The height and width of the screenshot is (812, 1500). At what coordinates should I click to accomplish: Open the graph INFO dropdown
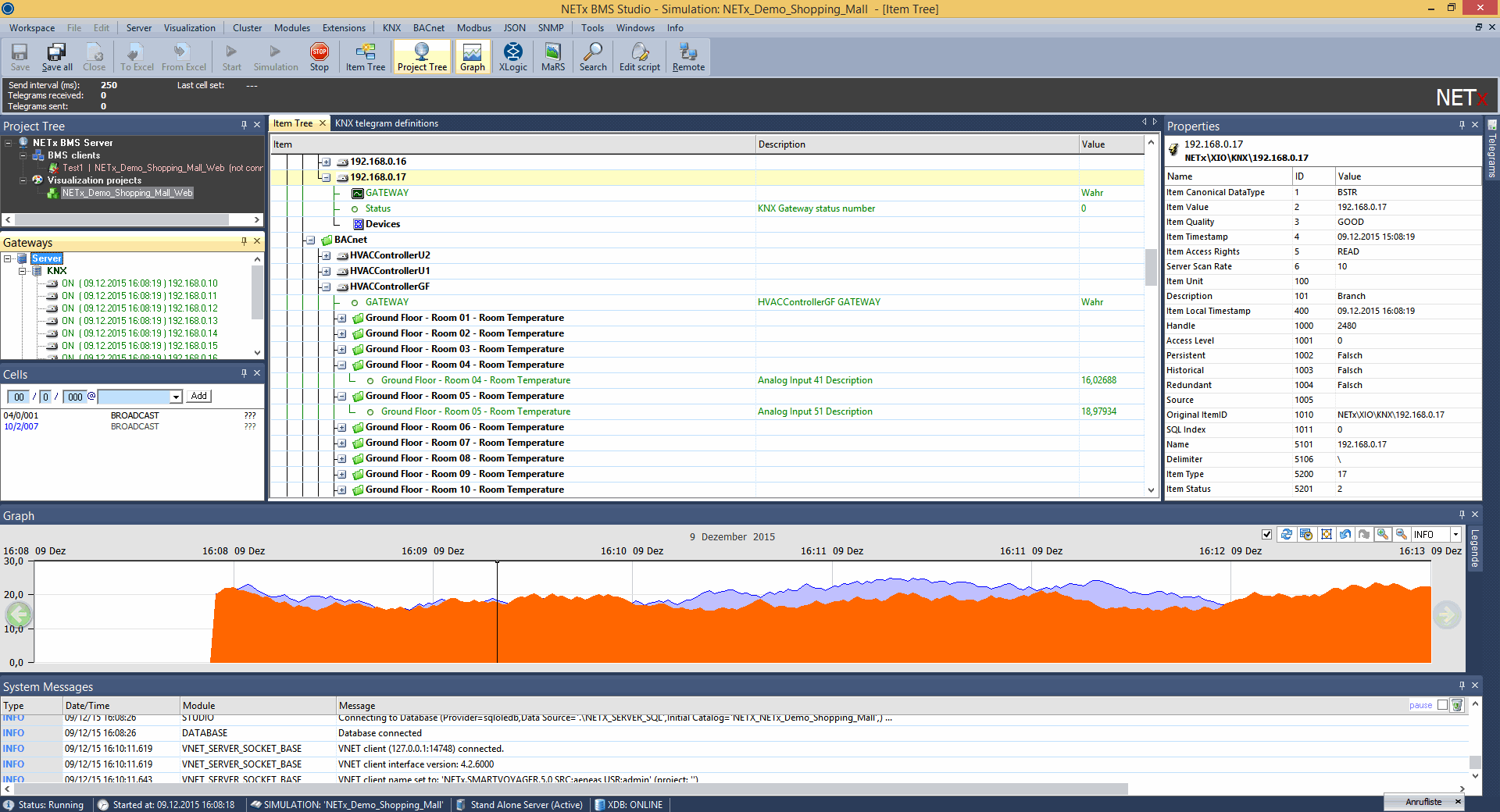(x=1455, y=535)
